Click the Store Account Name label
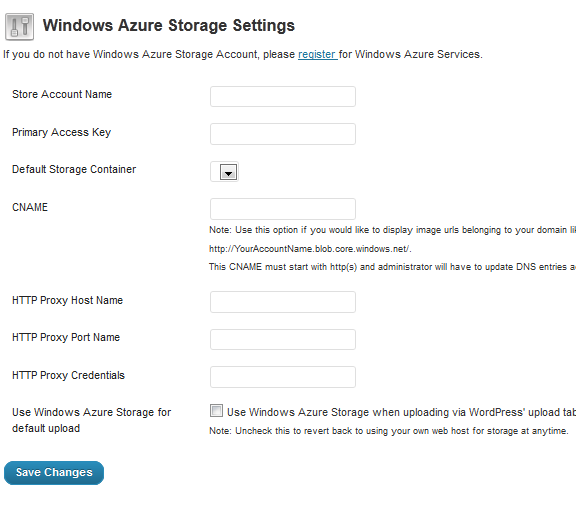The height and width of the screenshot is (522, 576). tap(62, 94)
